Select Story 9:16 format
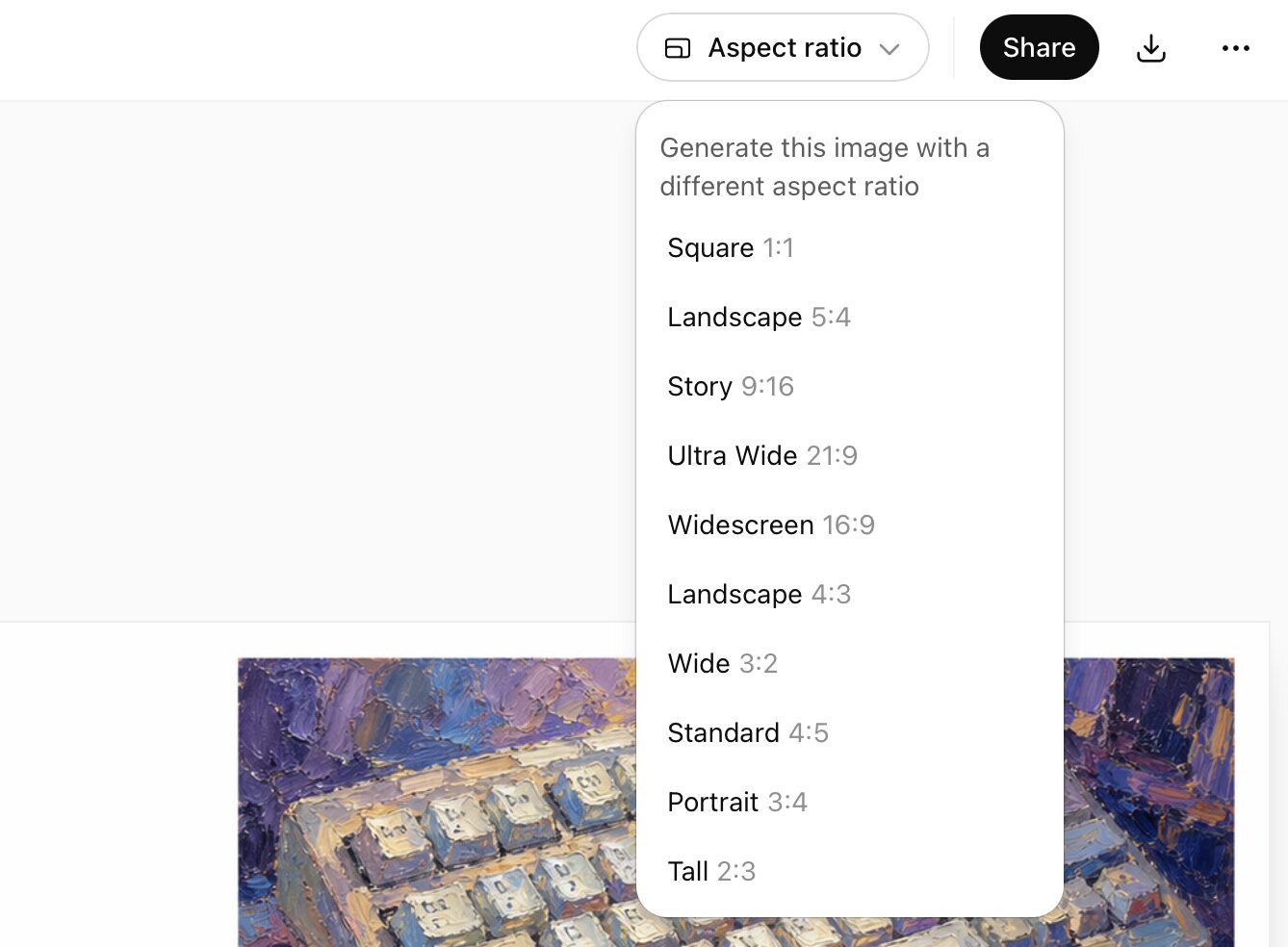 731,387
